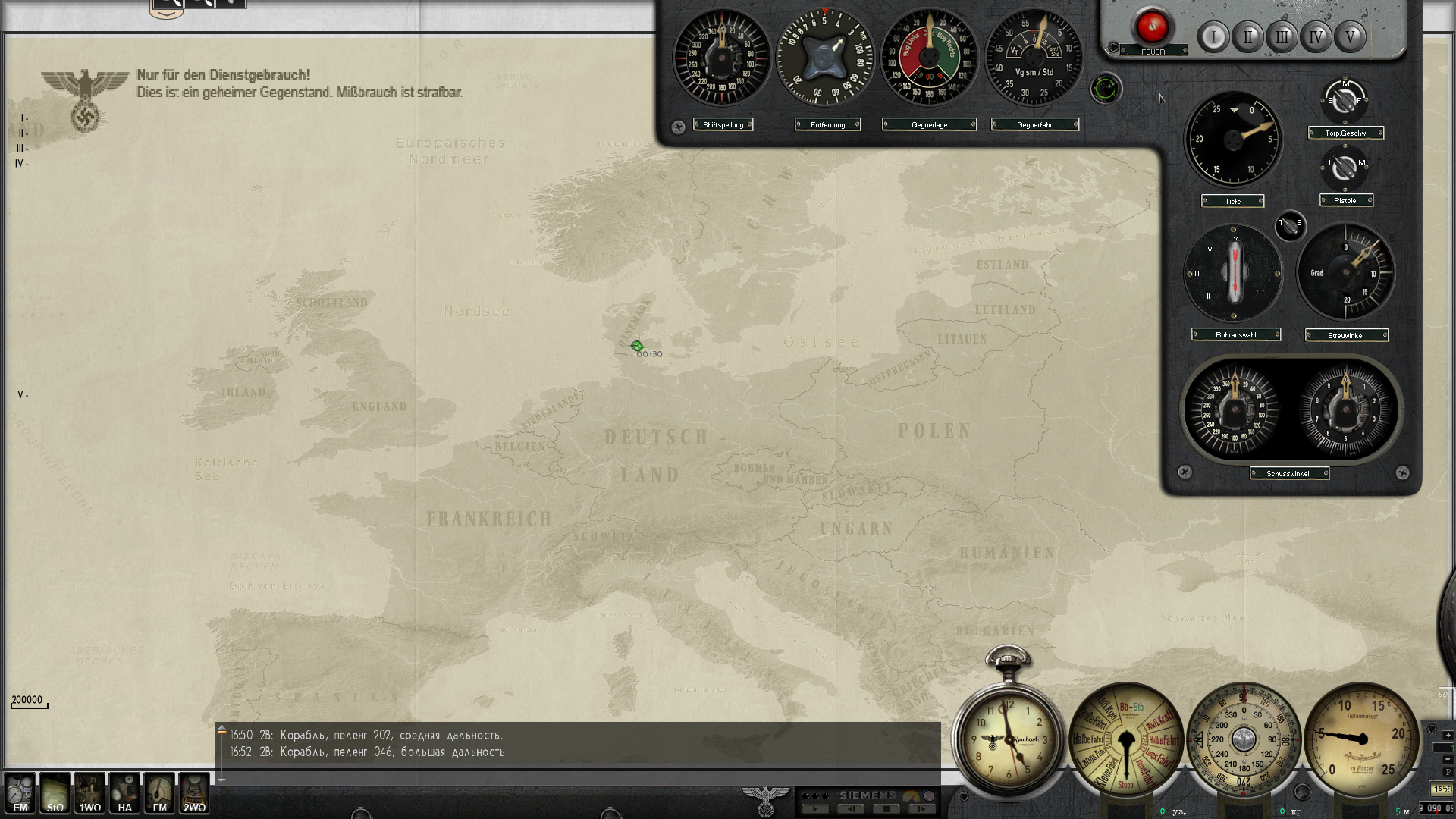Click the 2WO officer icon
Screen dimensions: 1456x819
(x=194, y=793)
